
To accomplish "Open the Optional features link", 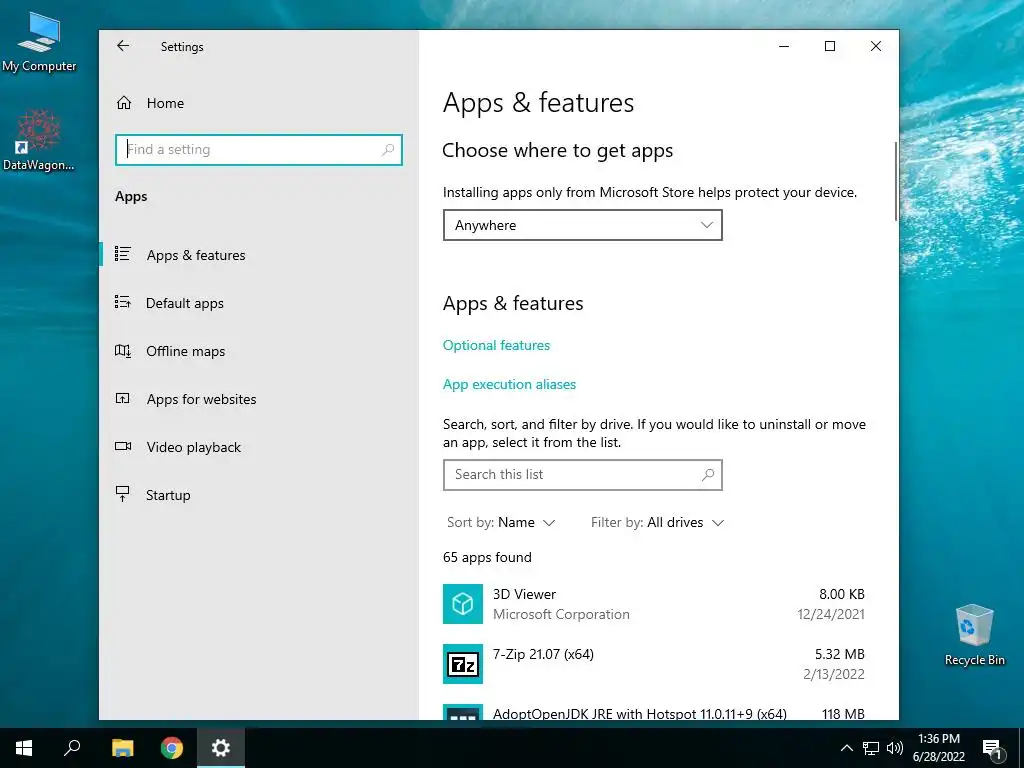I will [x=496, y=345].
